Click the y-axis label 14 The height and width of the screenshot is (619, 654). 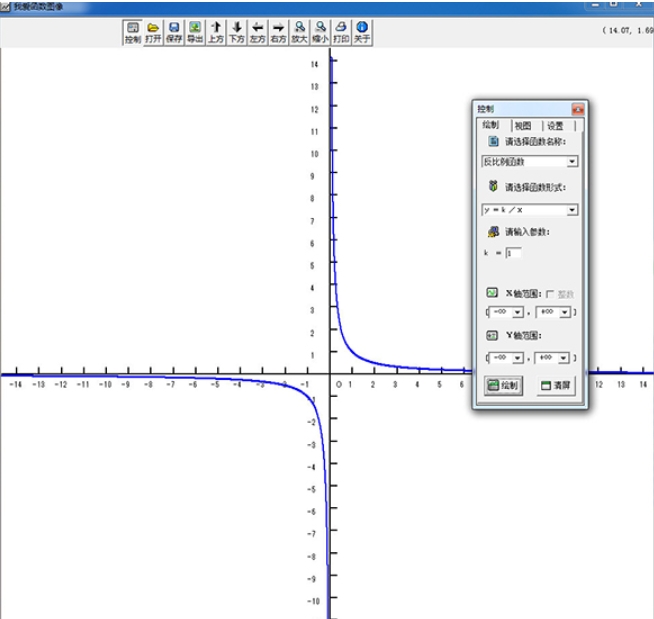pyautogui.click(x=314, y=64)
